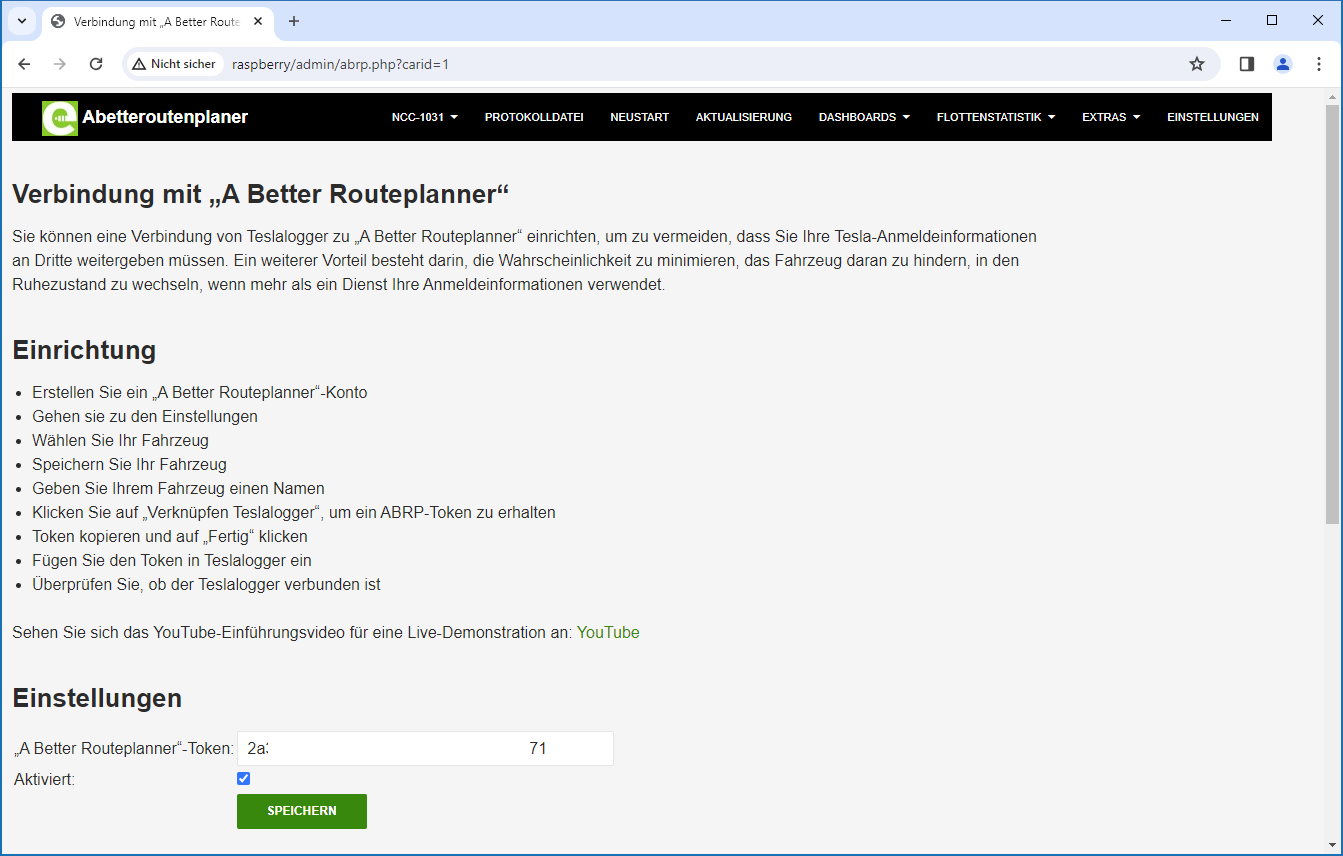
Task: Click the page's vertical scrollbar
Action: (x=1332, y=310)
